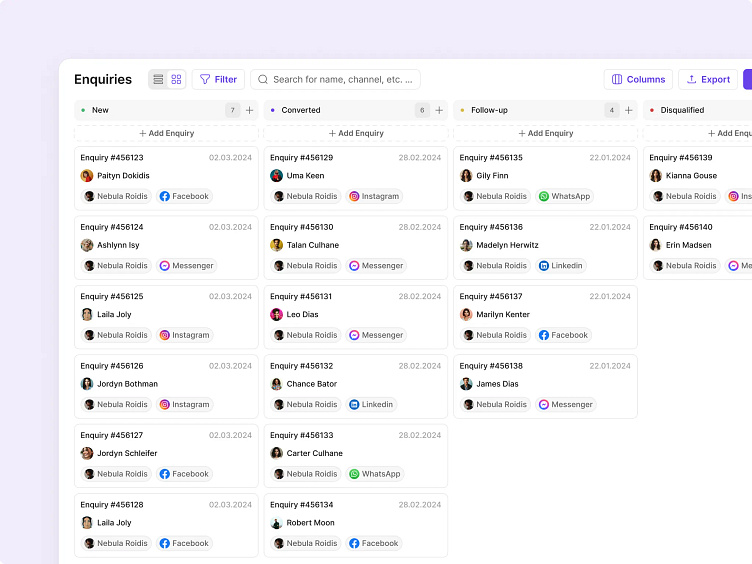Open James Dias contact name

tap(497, 384)
